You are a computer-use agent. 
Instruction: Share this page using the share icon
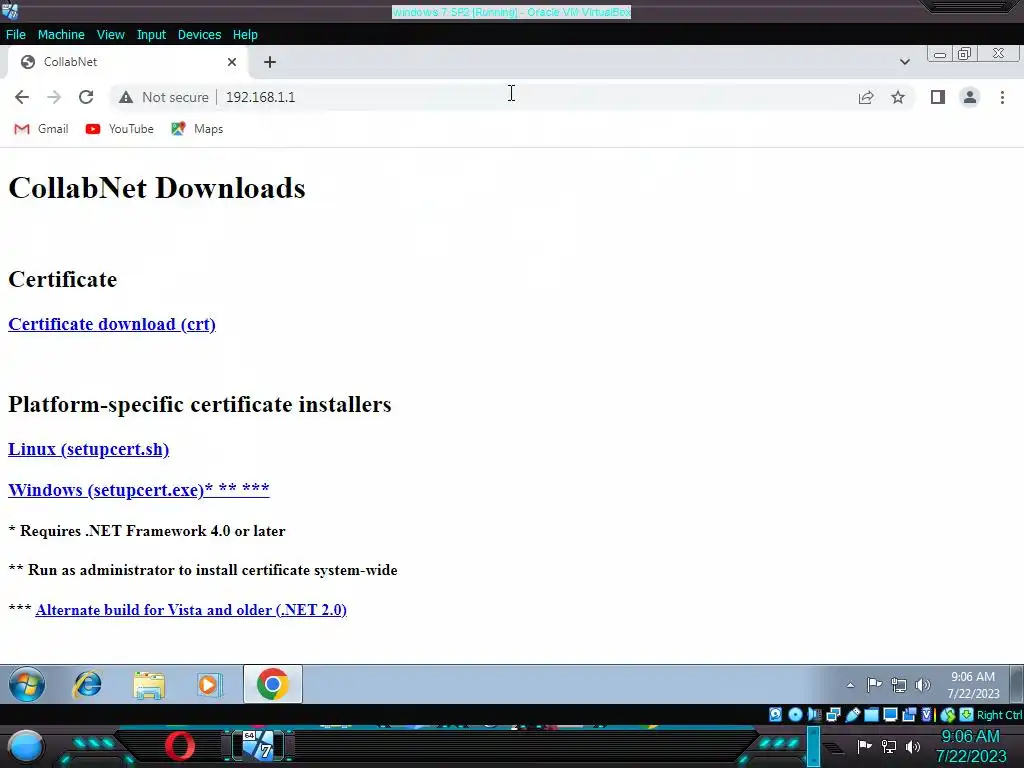point(866,97)
